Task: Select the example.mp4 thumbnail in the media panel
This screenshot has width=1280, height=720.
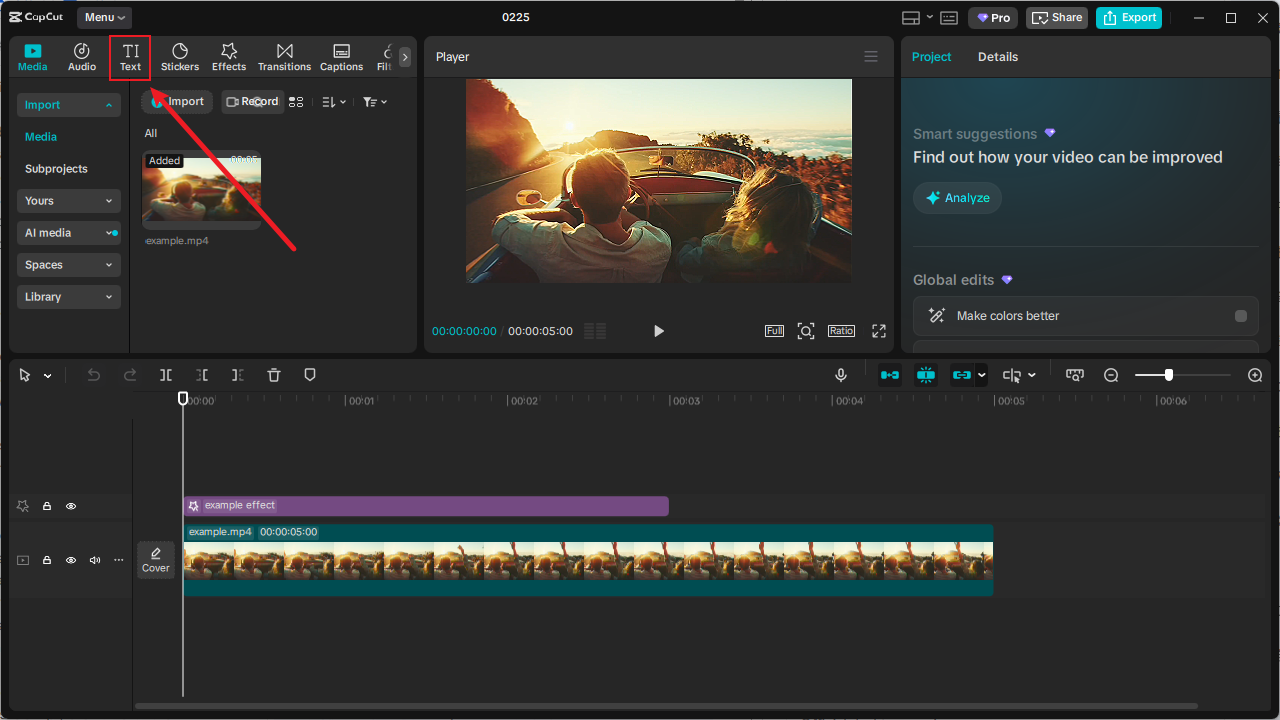Action: pos(201,188)
